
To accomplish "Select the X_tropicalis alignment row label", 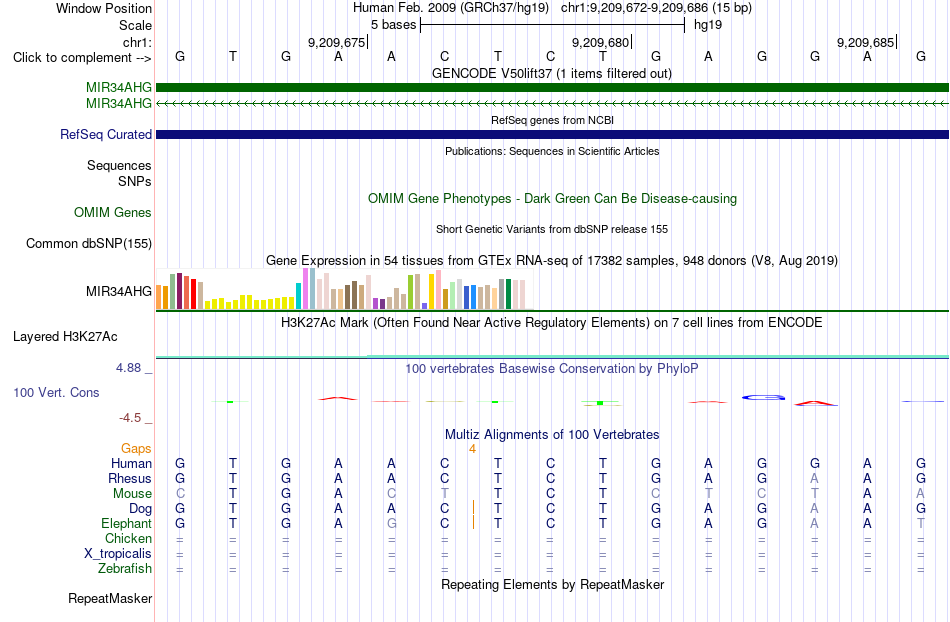I will (x=118, y=554).
